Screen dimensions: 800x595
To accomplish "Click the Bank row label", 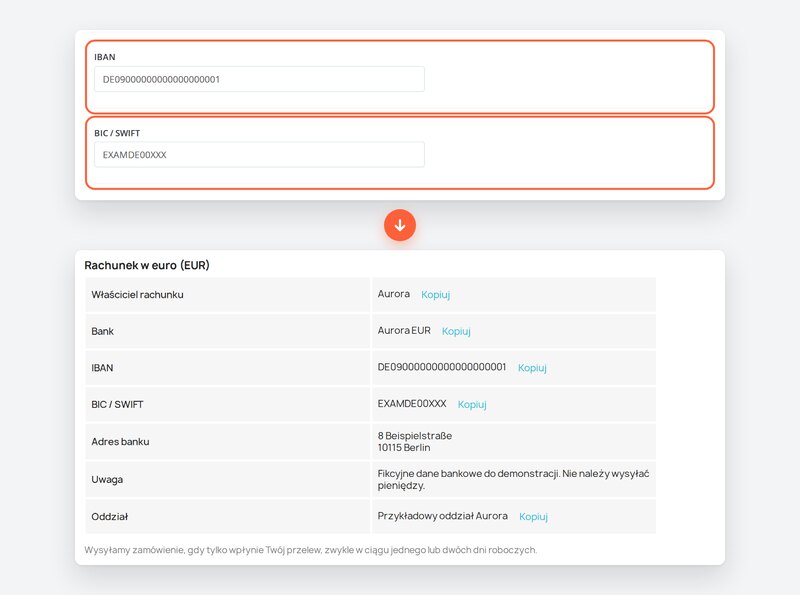I will point(103,331).
